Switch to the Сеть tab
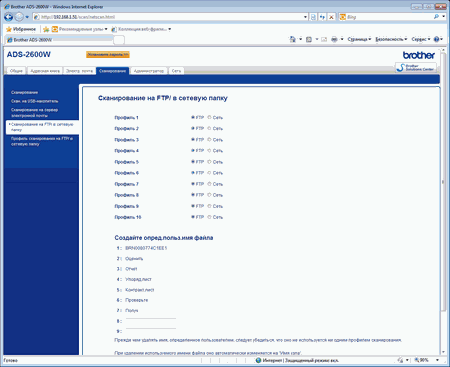450x367 pixels. point(176,71)
